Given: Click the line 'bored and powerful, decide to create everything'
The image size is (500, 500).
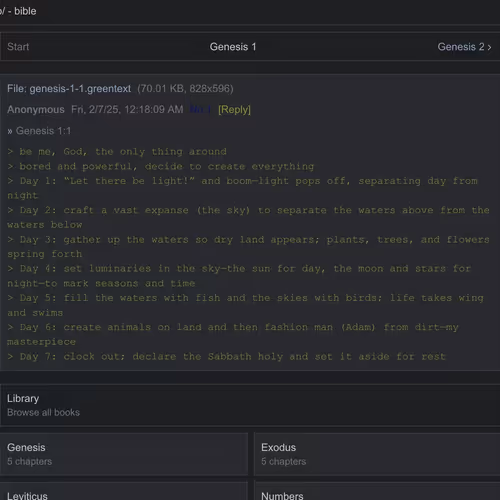Looking at the screenshot, I should (161, 166).
